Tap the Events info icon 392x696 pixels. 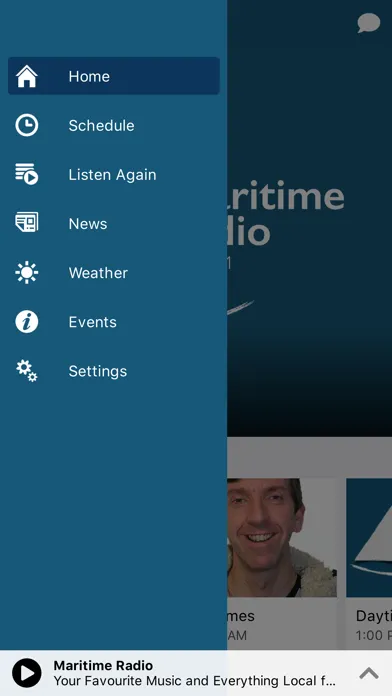(27, 322)
